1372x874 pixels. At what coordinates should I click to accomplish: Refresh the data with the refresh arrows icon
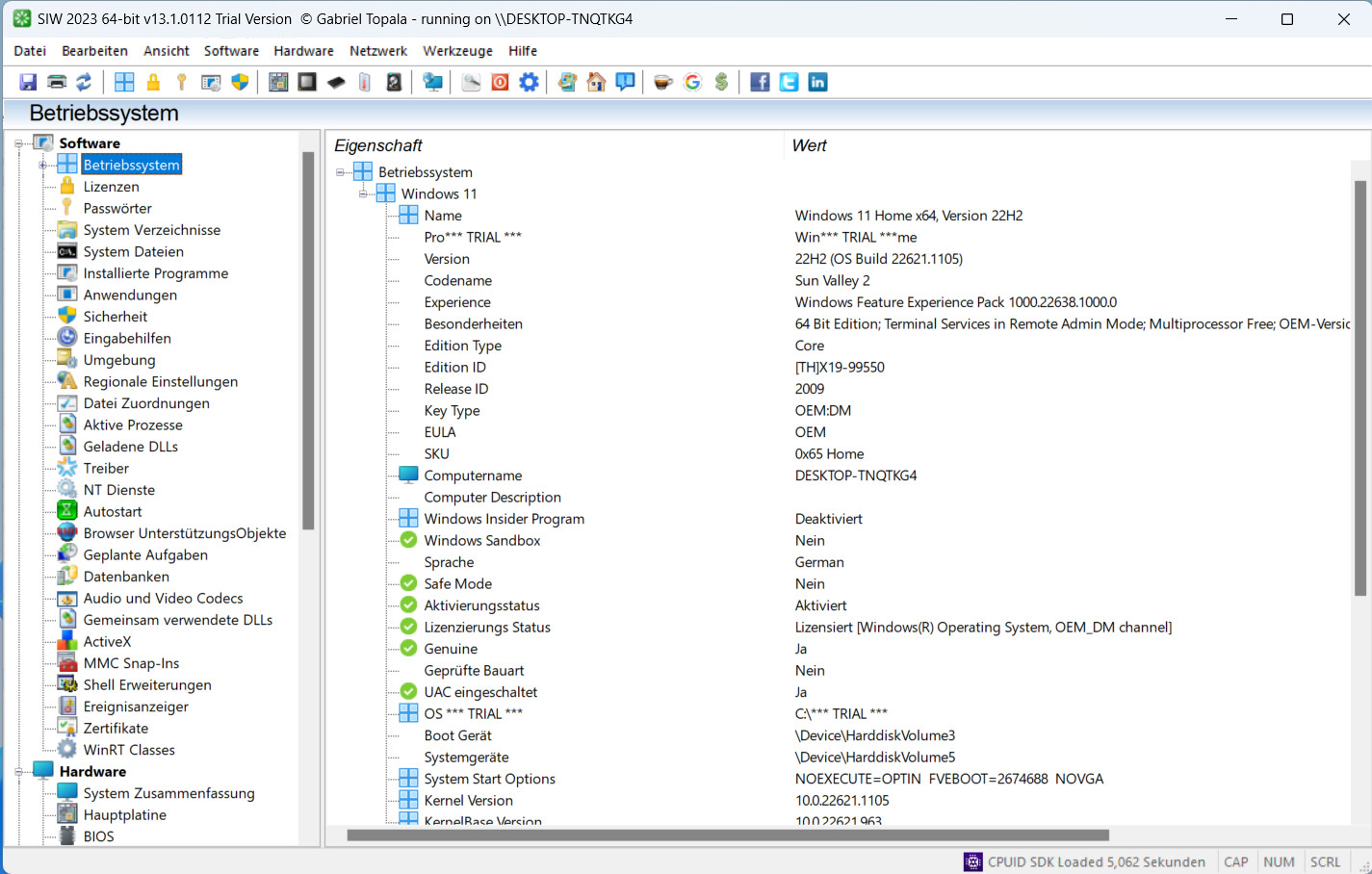(x=84, y=82)
